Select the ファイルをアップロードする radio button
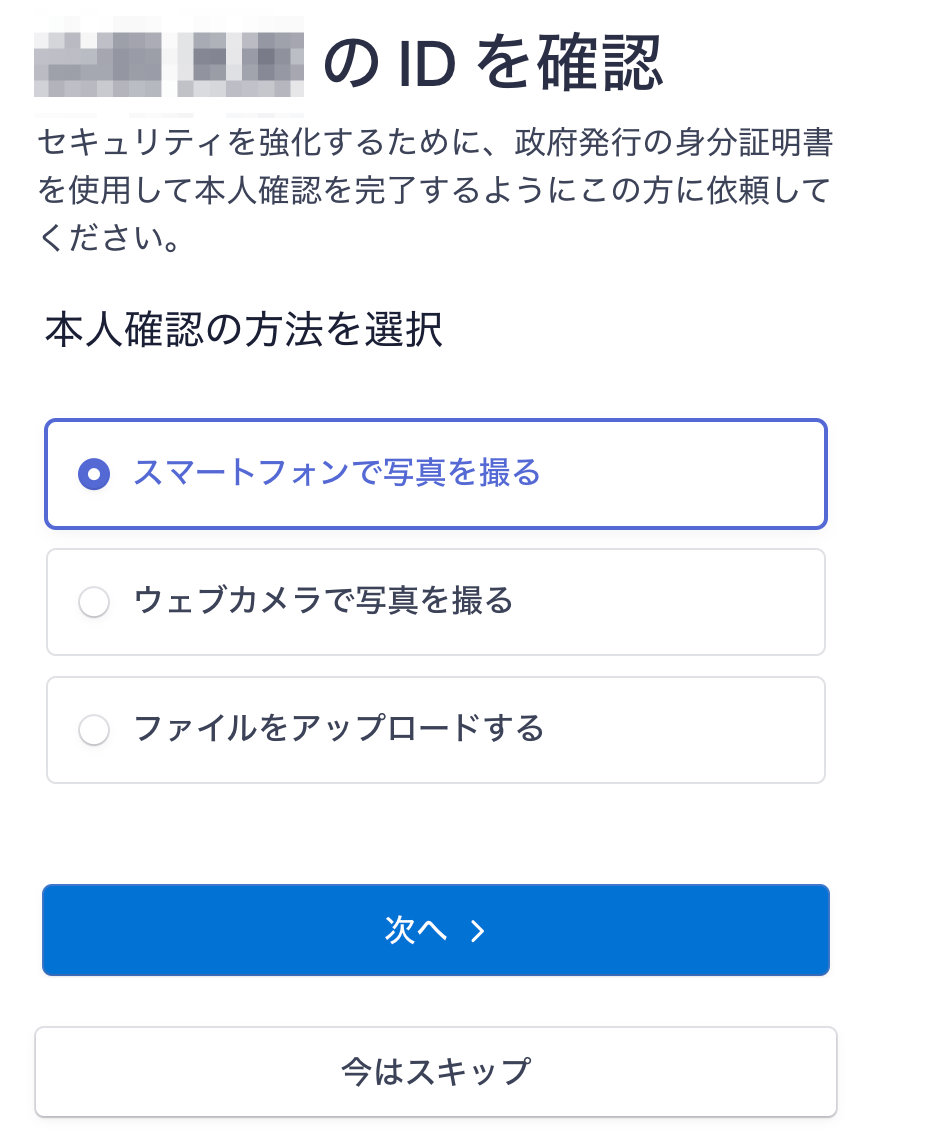 pyautogui.click(x=94, y=730)
